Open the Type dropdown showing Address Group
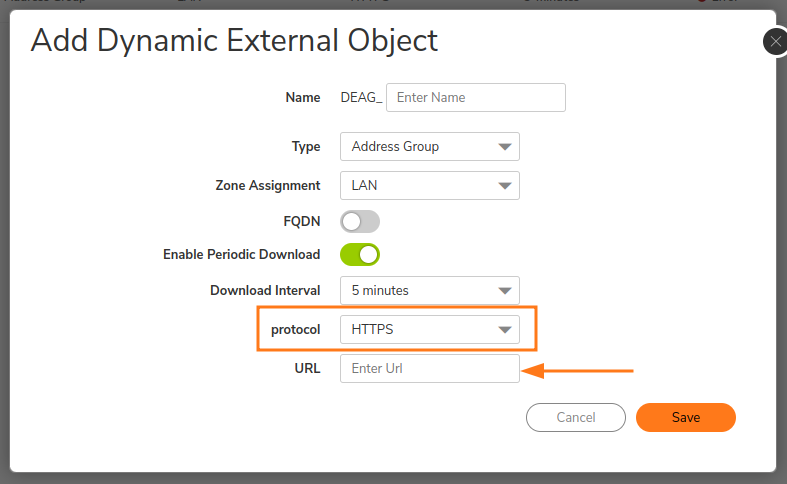The width and height of the screenshot is (787, 484). (x=429, y=147)
